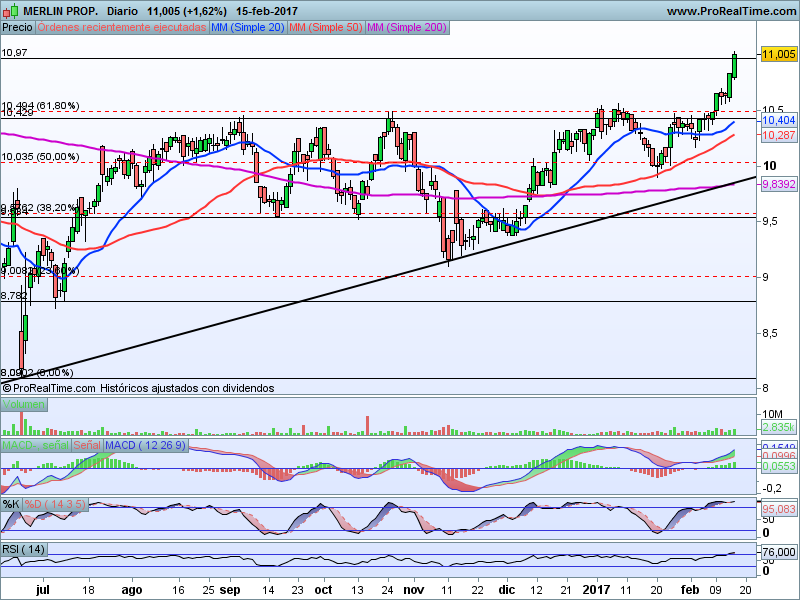Select the 8,0902 (0,00%) Fibonacci label
The image size is (800, 600).
pos(37,373)
